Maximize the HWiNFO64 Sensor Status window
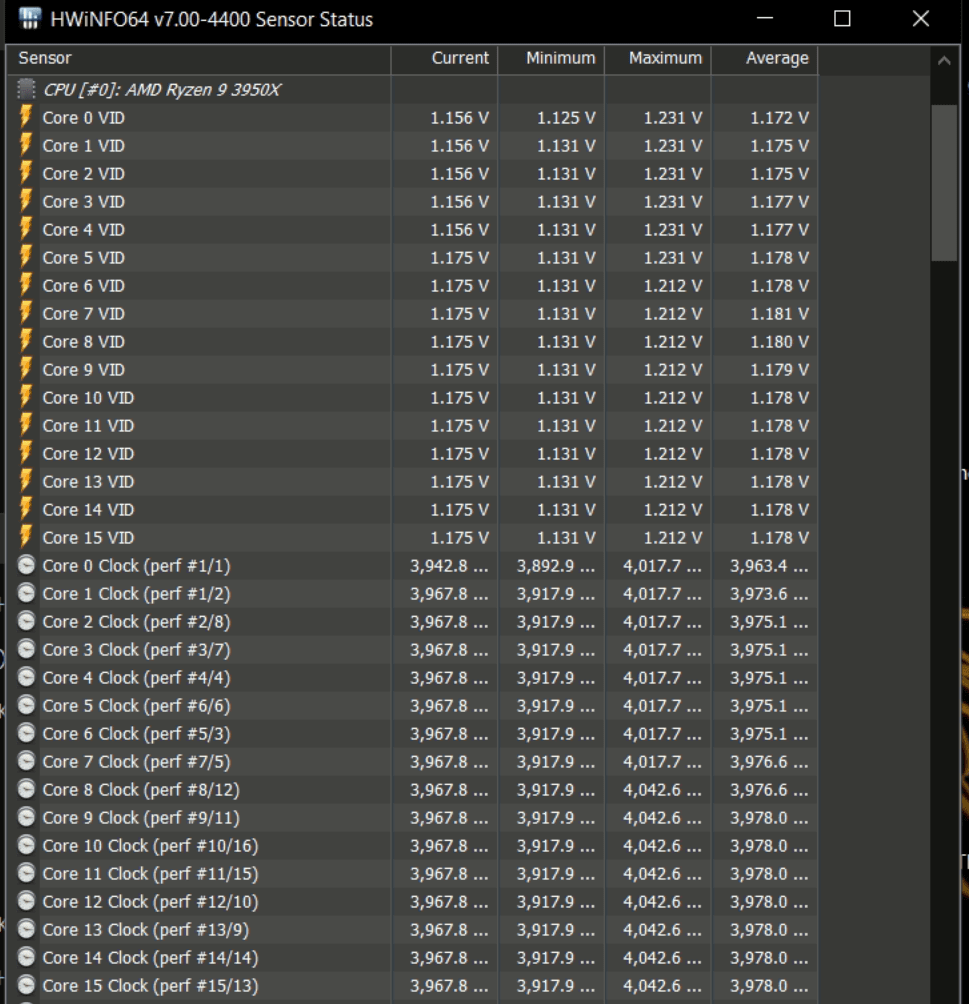Viewport: 969px width, 1004px height. 842,19
